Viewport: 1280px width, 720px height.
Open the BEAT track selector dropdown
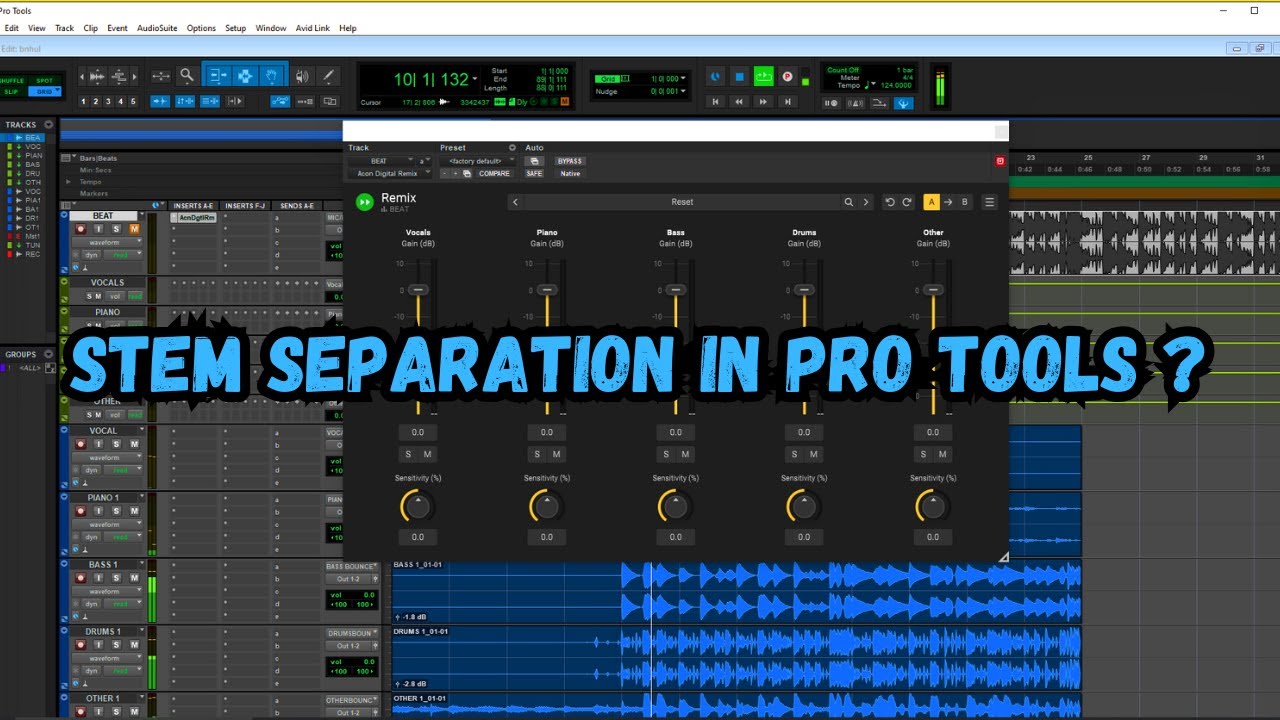(x=381, y=161)
